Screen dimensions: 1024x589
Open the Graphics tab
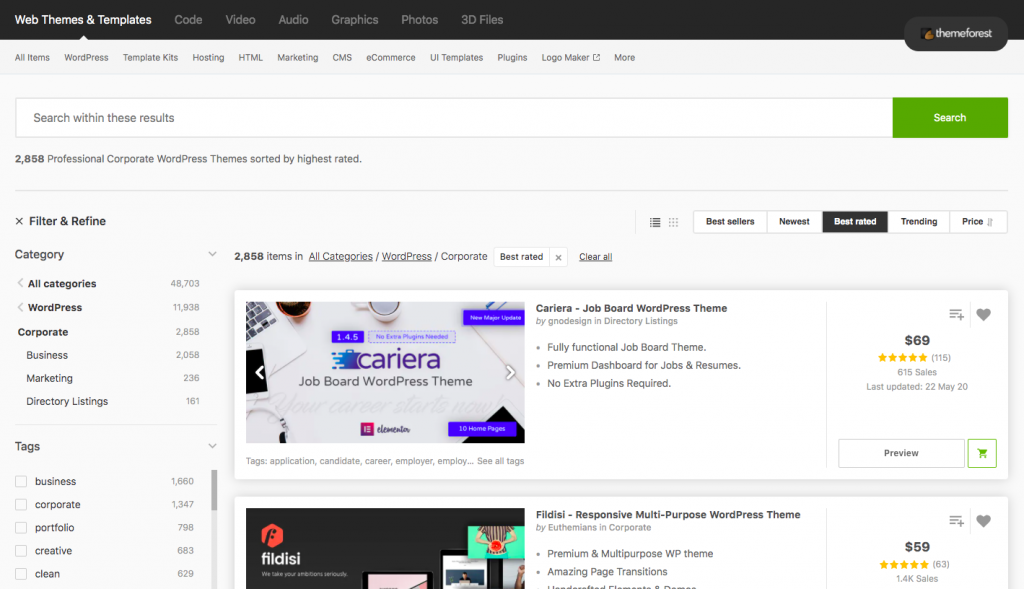tap(355, 20)
